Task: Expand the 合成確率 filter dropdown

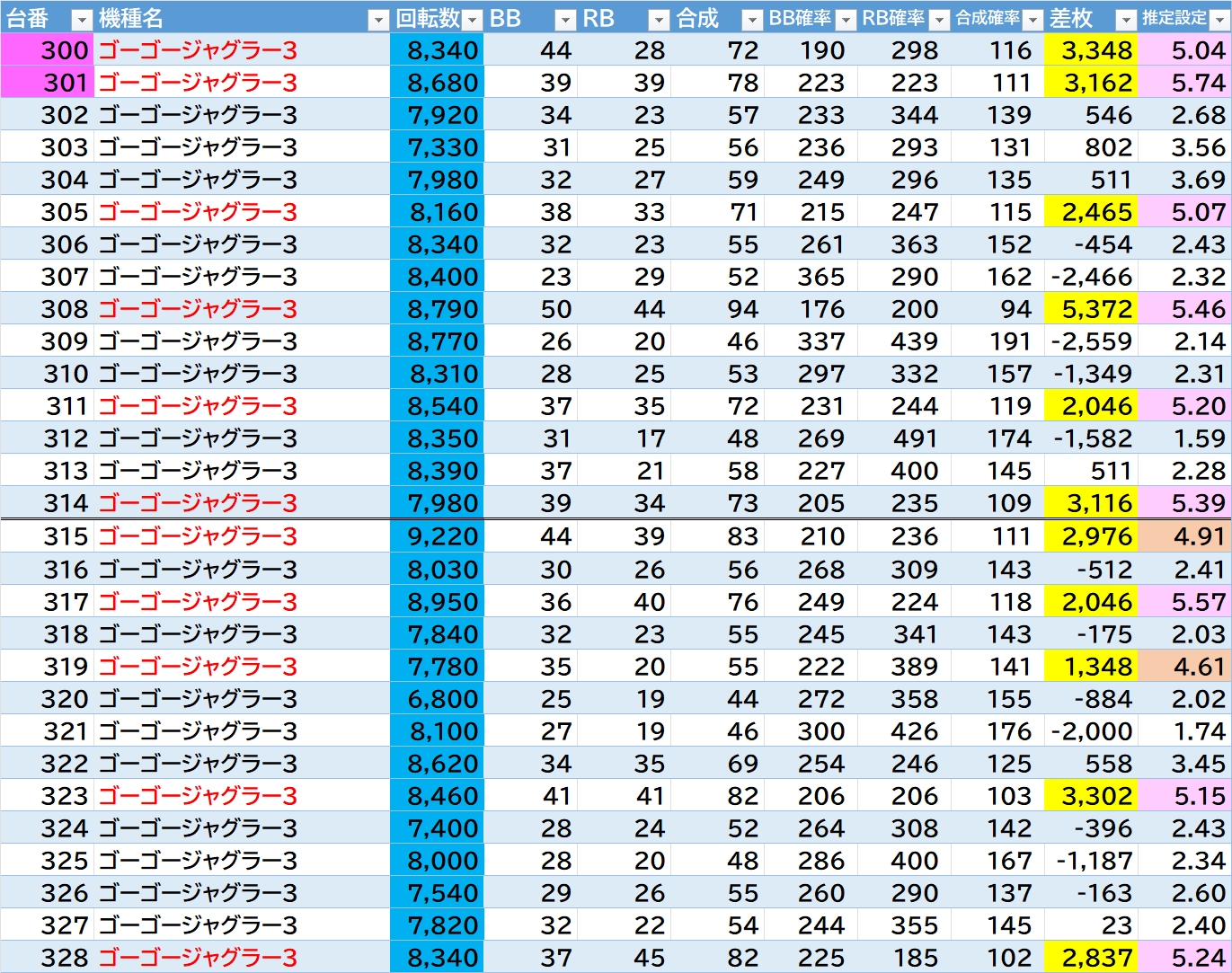Action: [1033, 20]
